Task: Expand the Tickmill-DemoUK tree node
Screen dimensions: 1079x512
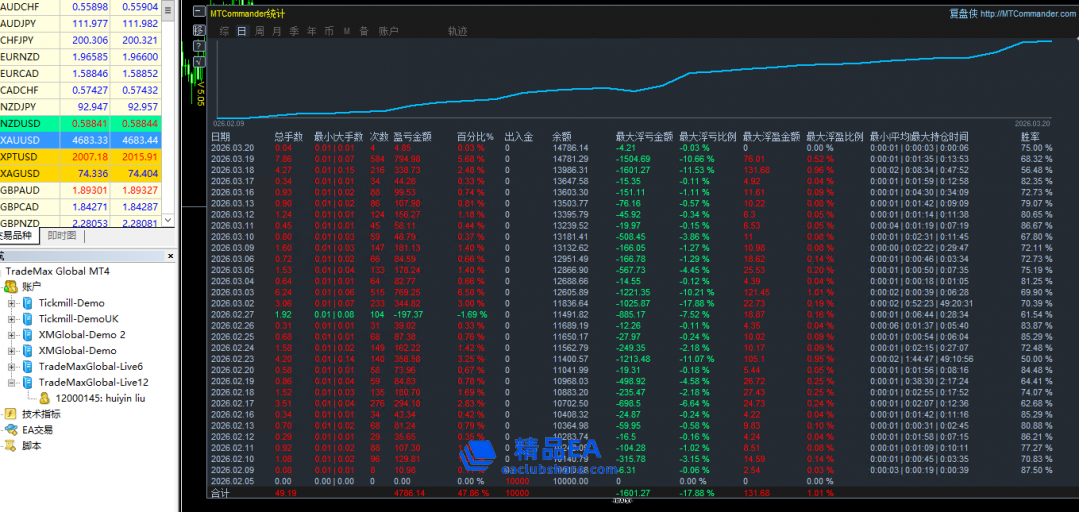Action: click(11, 318)
